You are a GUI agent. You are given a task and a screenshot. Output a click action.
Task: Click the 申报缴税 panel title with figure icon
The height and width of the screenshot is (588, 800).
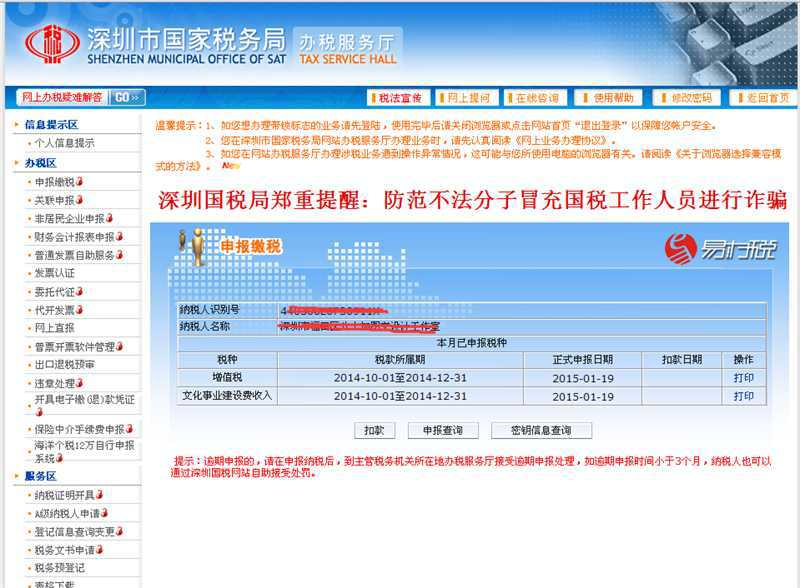click(231, 247)
